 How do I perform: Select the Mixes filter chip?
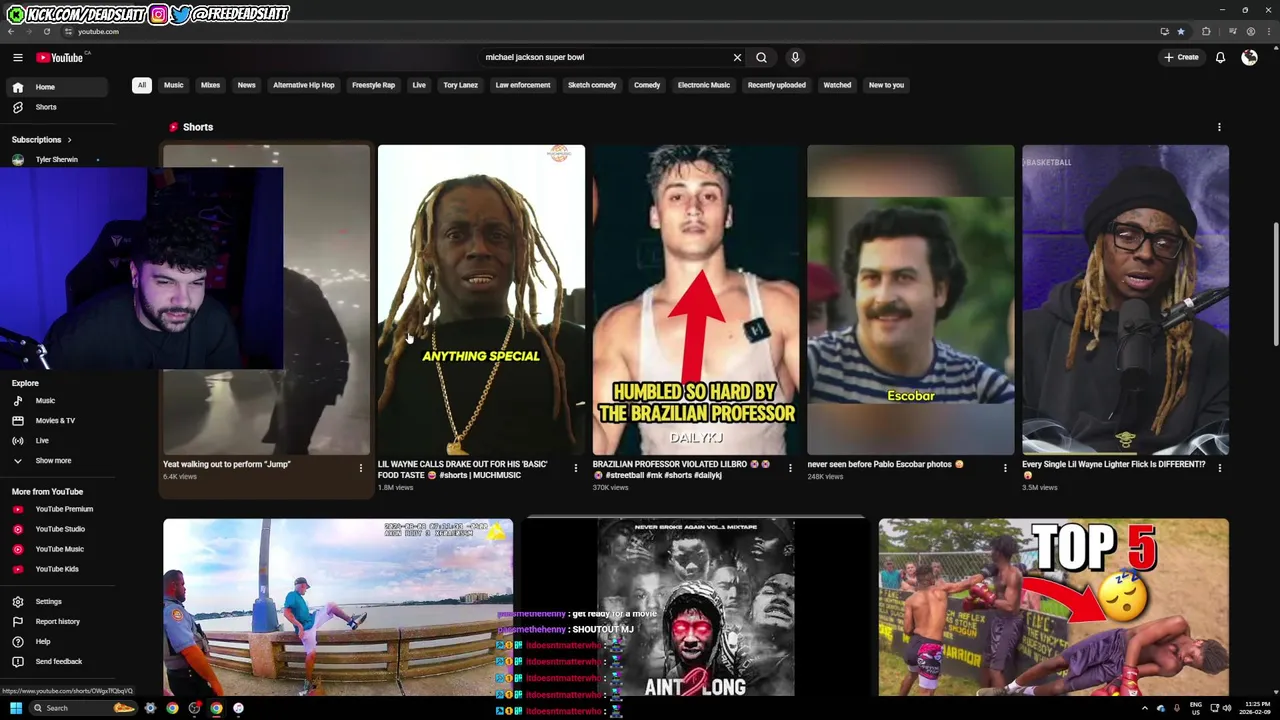point(210,85)
